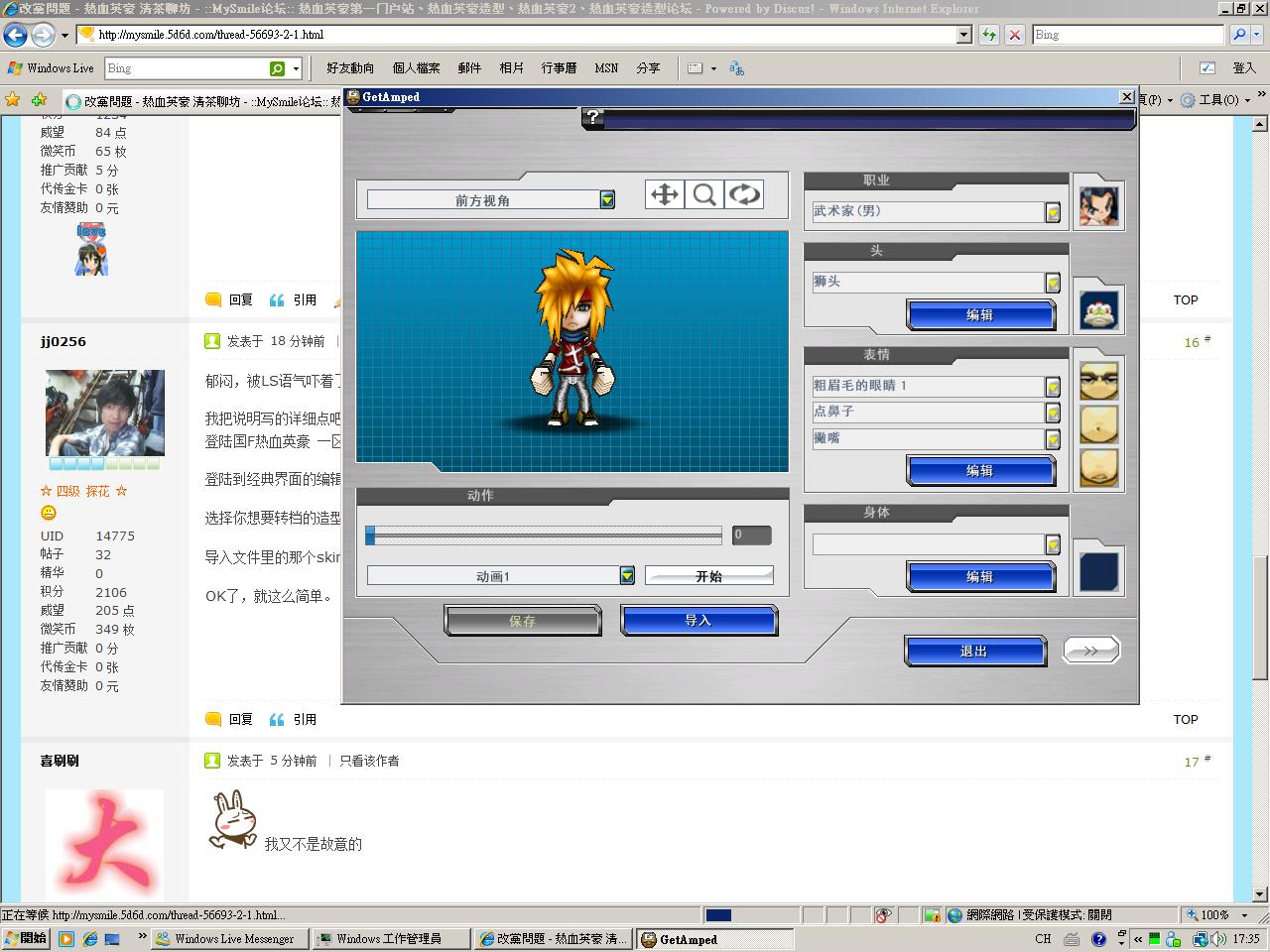Open the address bar history dropdown arrow
The image size is (1270, 952).
click(963, 35)
